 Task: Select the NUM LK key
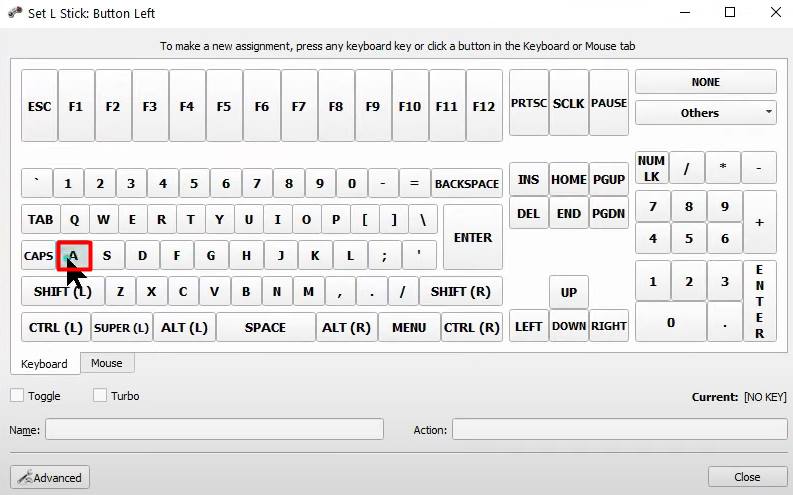click(x=651, y=168)
